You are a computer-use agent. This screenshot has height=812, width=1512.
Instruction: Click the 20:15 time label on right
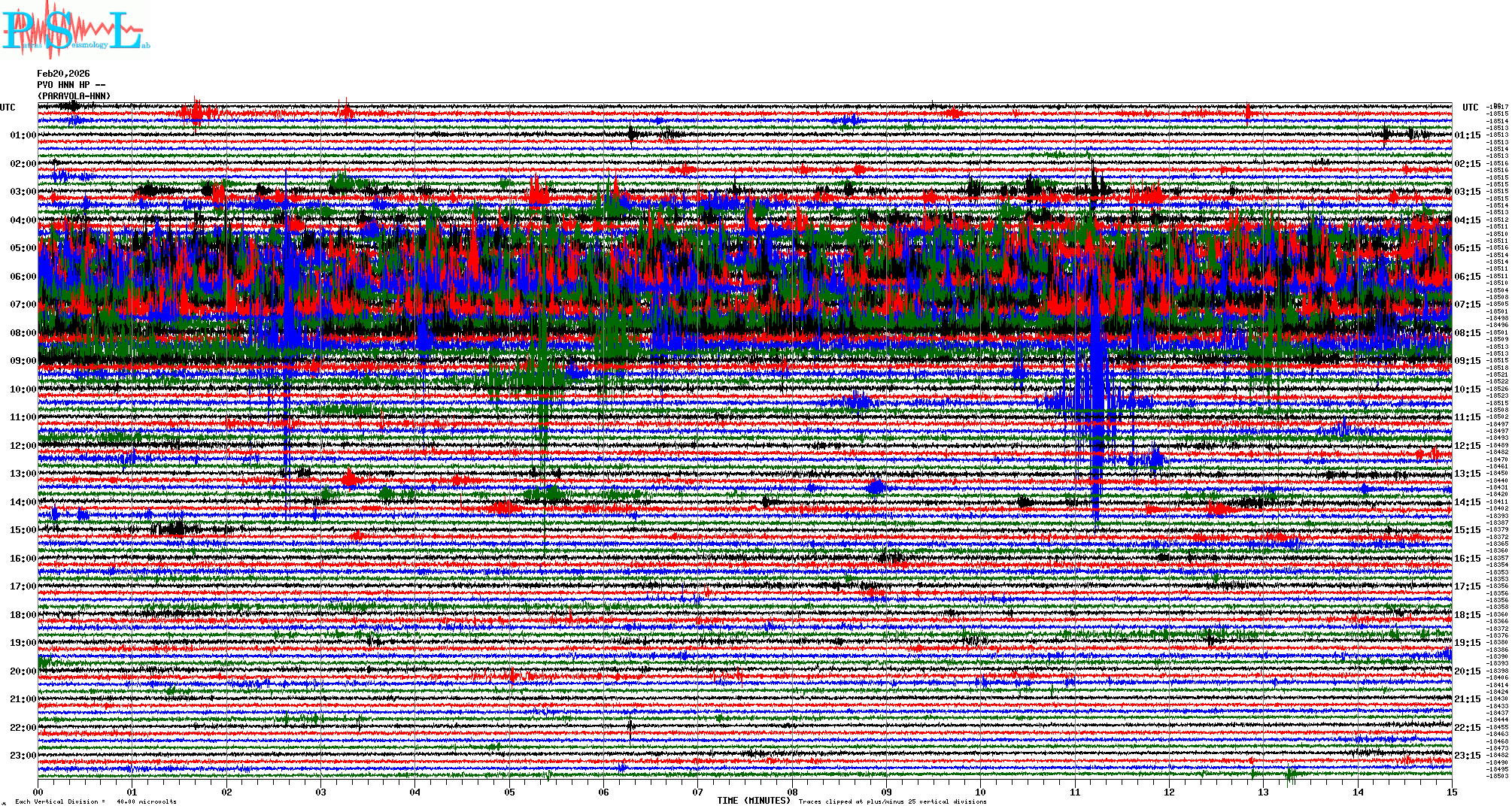click(x=1467, y=671)
